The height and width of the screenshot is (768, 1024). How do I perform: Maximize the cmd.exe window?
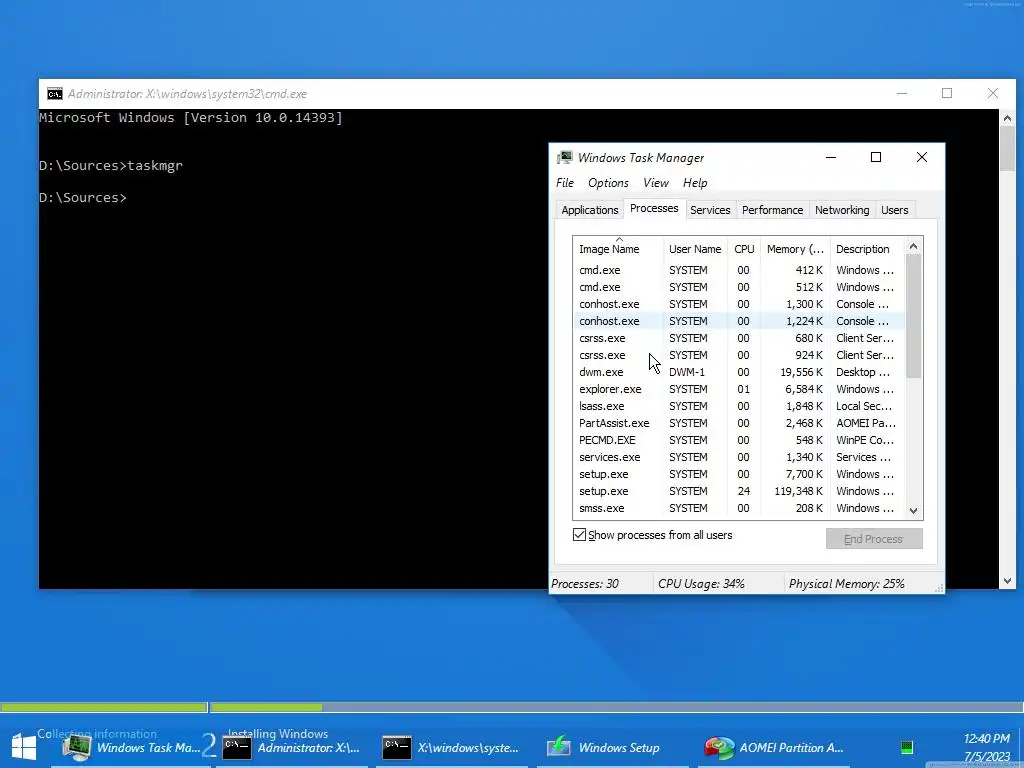(947, 93)
